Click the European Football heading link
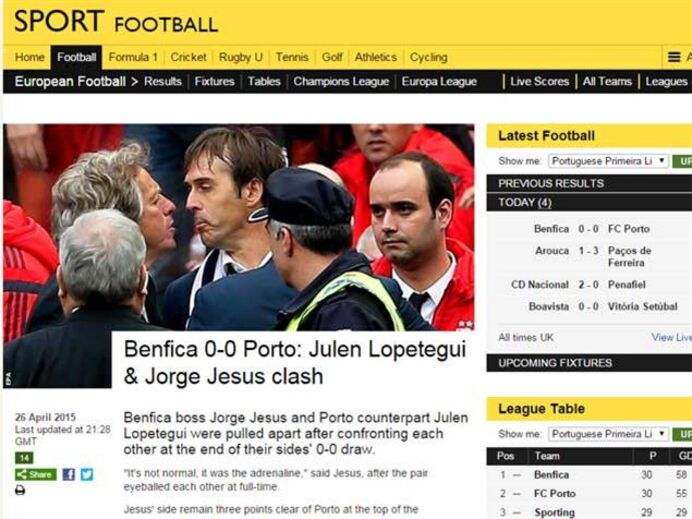 (70, 82)
